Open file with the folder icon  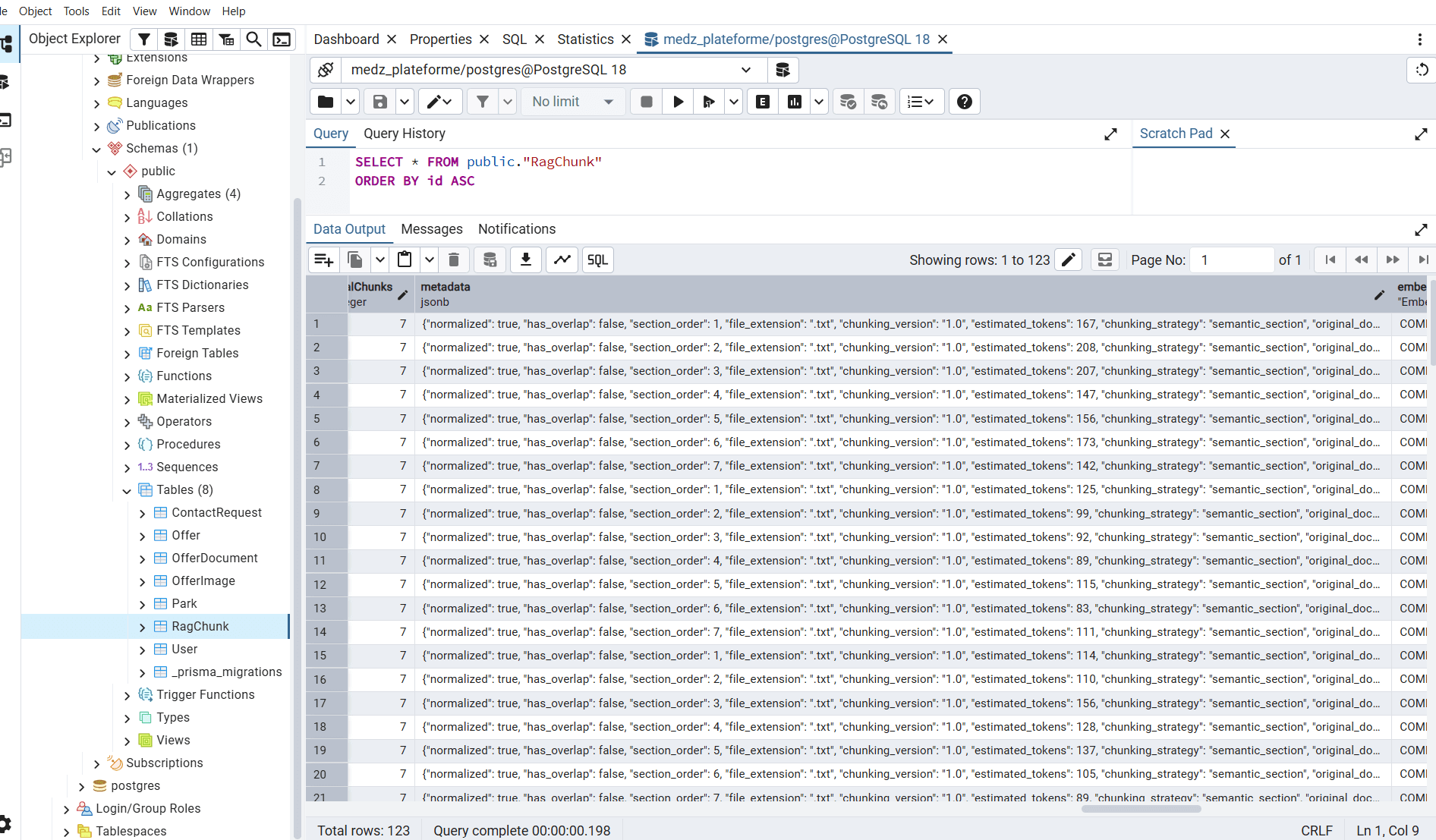coord(326,102)
